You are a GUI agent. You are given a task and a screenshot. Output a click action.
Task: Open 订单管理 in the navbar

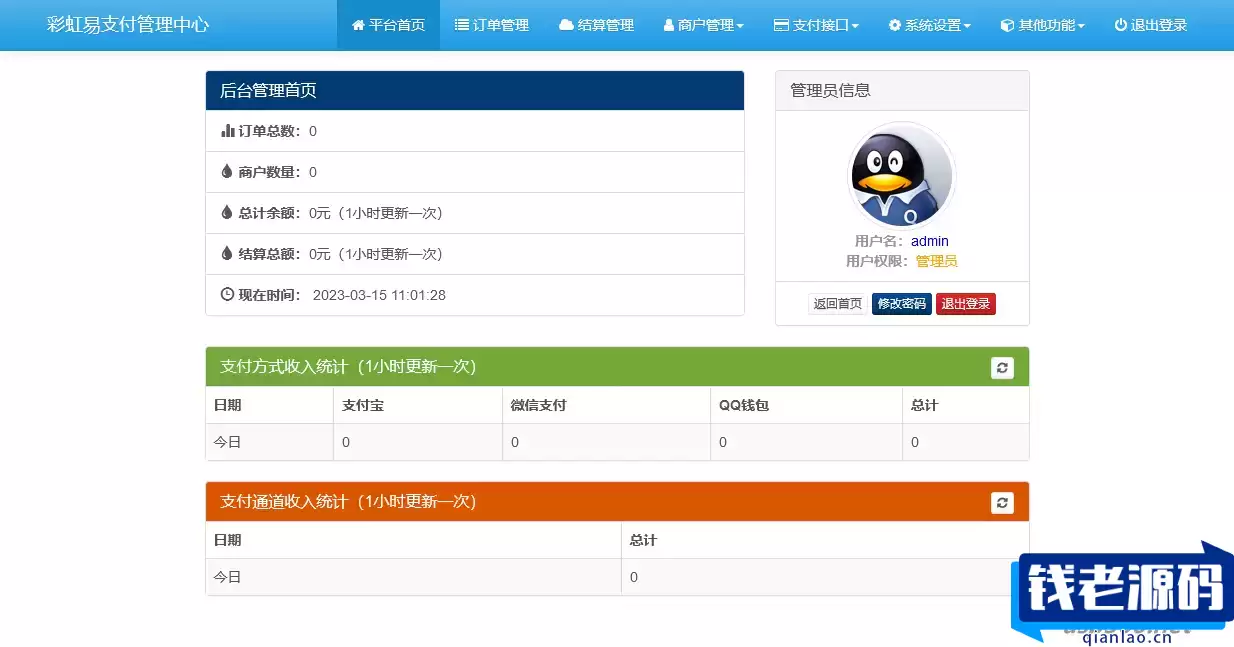click(491, 25)
